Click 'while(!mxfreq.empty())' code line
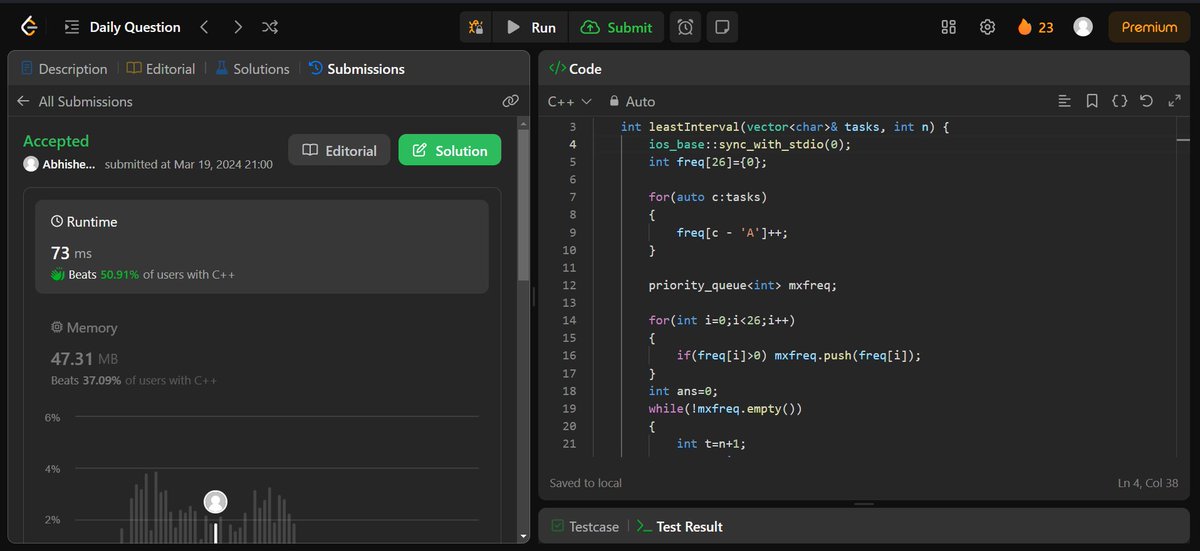 pyautogui.click(x=725, y=408)
